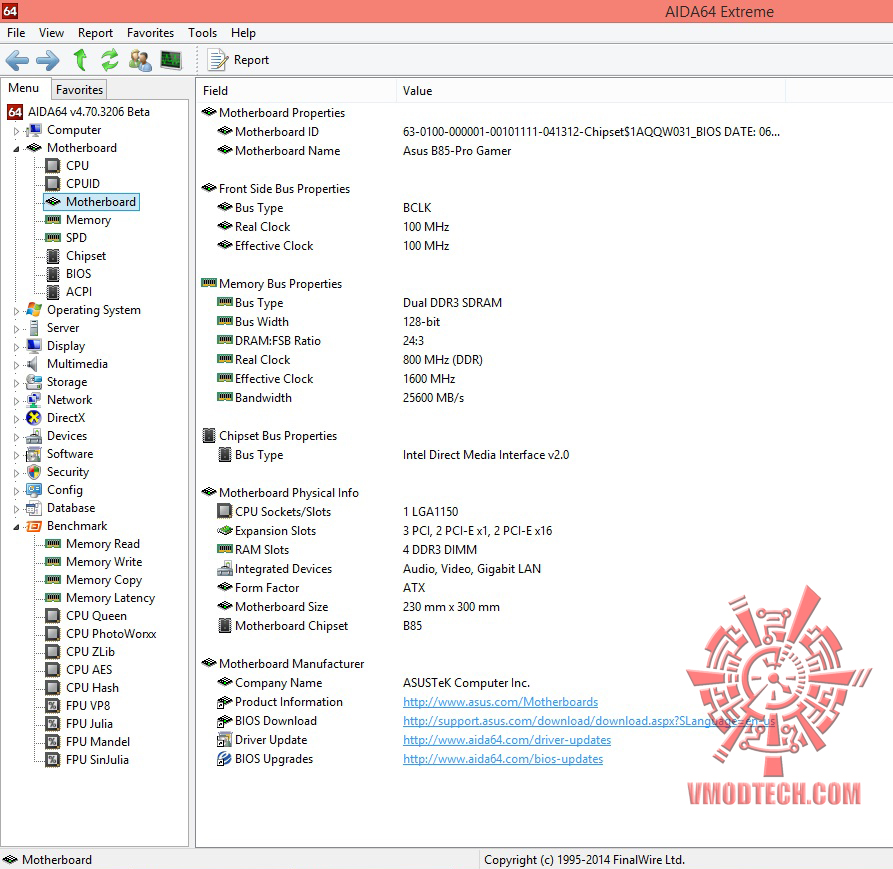The width and height of the screenshot is (893, 869).
Task: Go up one level with green arrow
Action: pos(80,60)
